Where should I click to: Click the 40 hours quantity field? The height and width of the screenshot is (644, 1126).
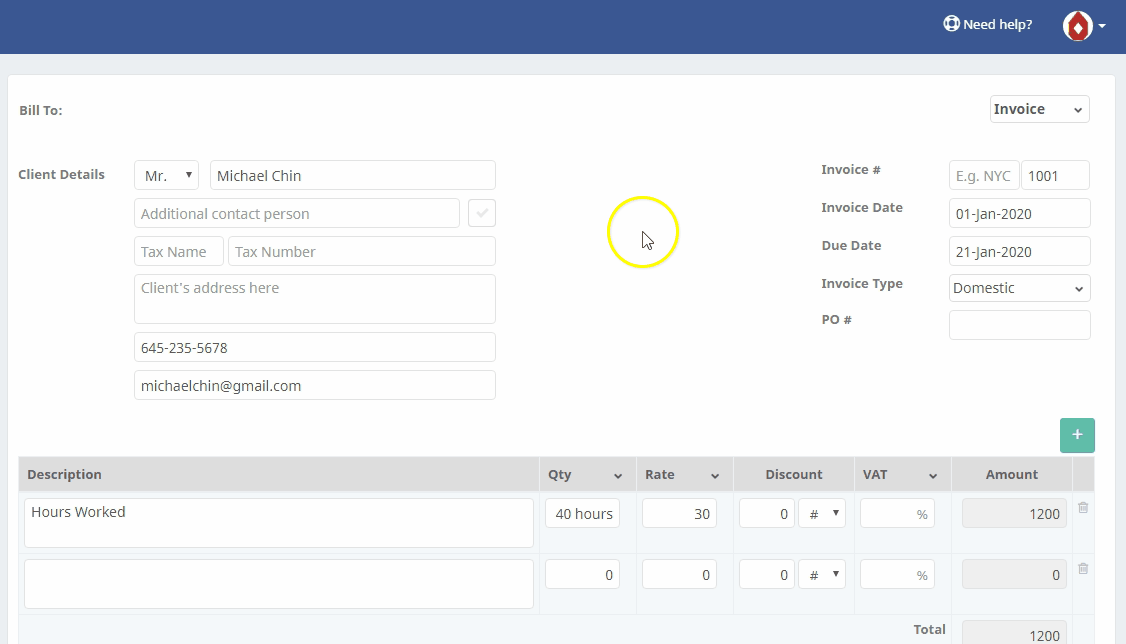582,513
